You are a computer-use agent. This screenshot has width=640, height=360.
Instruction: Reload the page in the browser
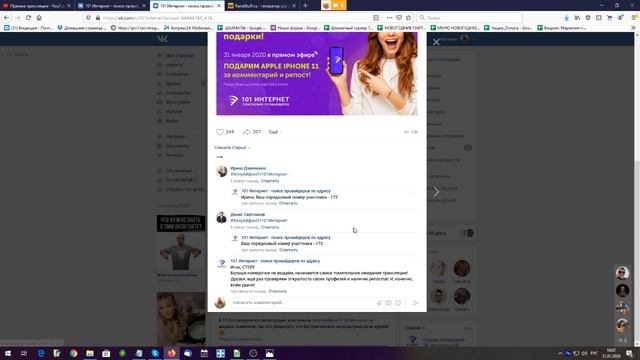28,18
